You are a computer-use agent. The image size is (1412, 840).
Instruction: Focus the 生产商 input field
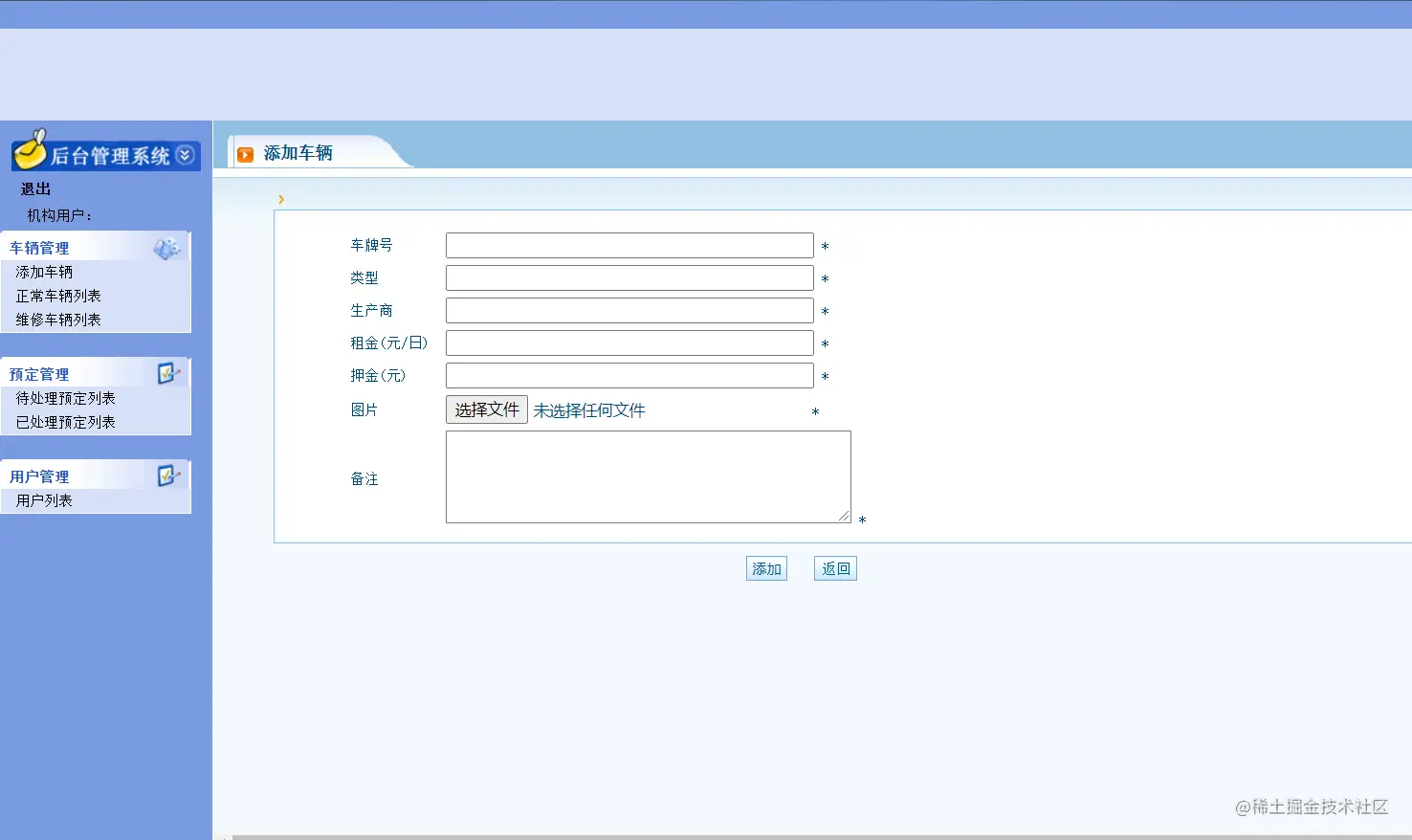629,311
